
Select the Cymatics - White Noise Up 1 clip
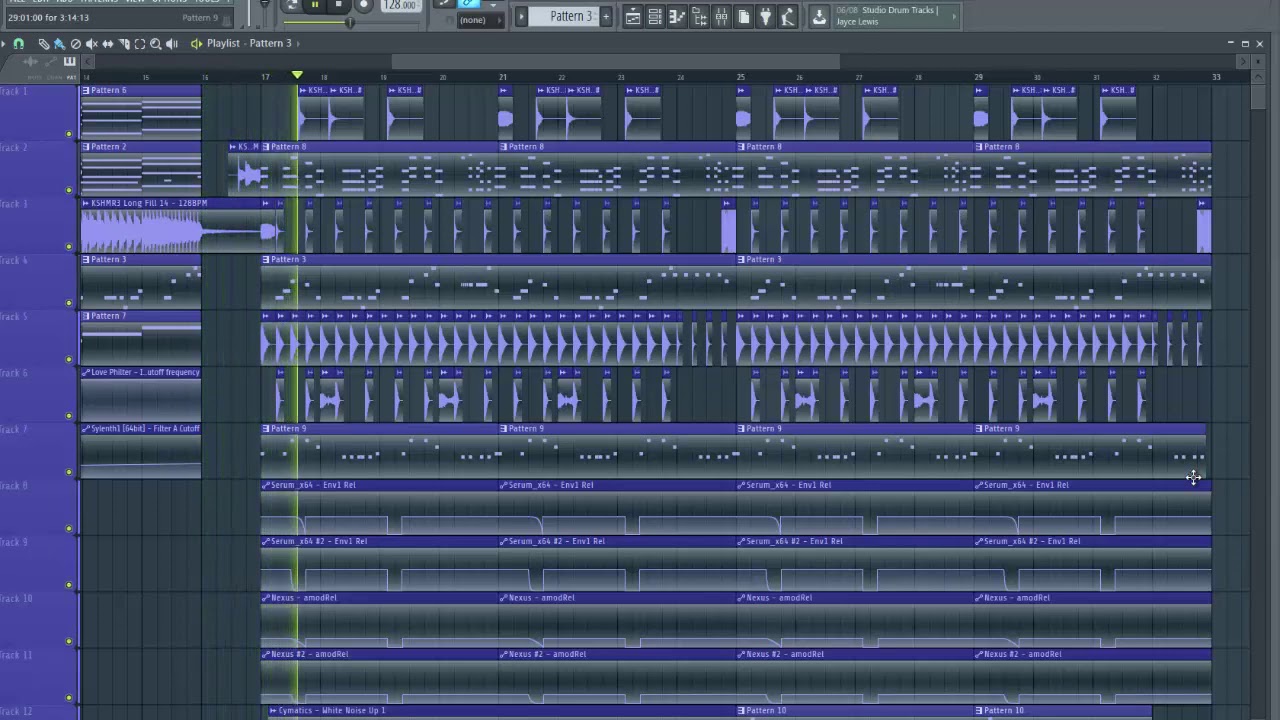pyautogui.click(x=502, y=711)
